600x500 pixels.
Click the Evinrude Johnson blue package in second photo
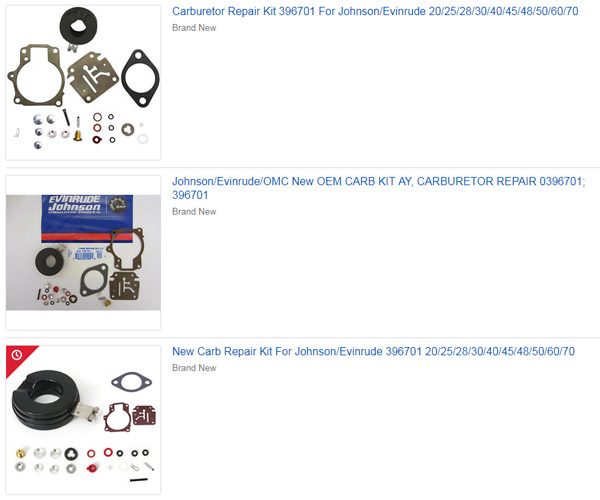(87, 219)
